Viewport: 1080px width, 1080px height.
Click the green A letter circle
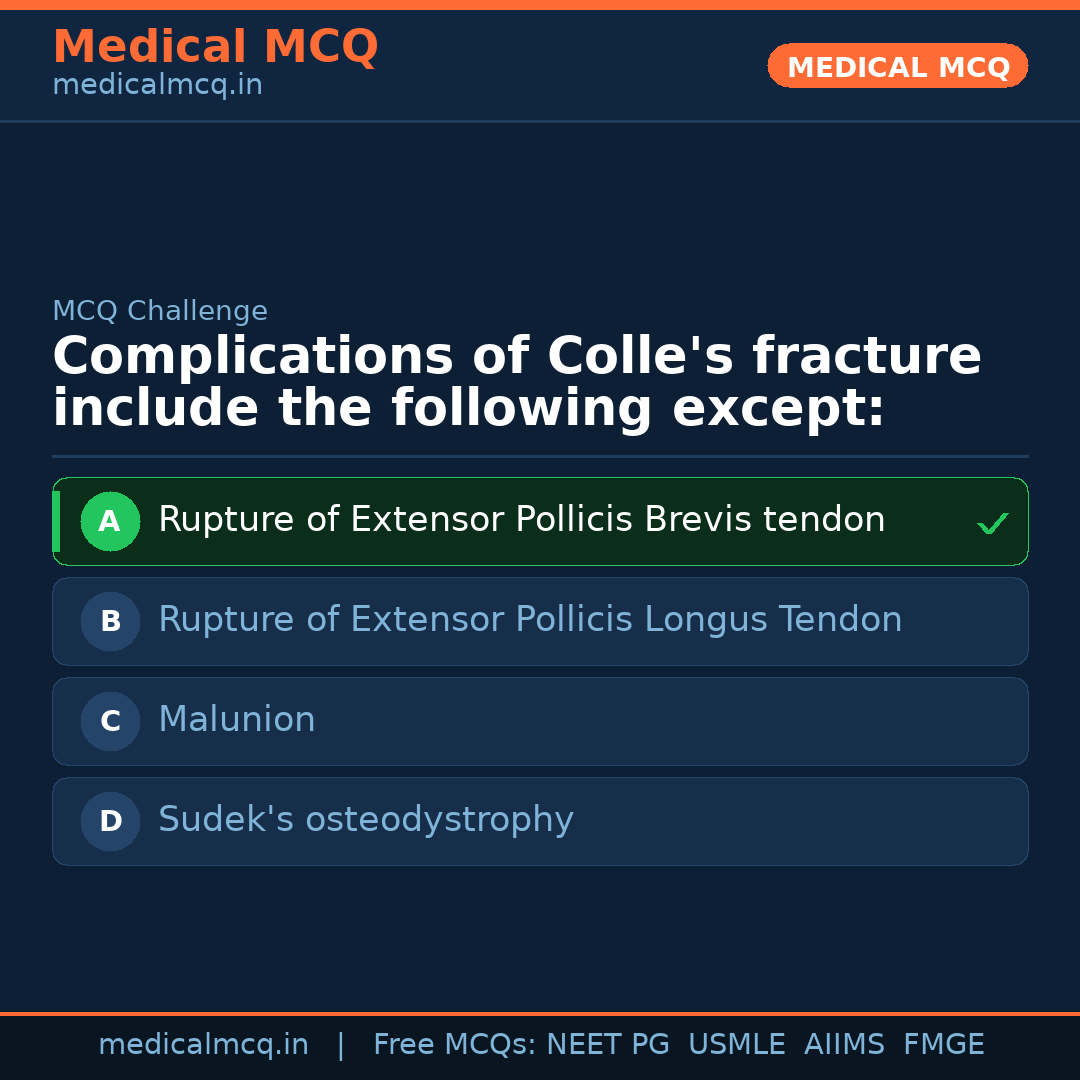tap(110, 521)
